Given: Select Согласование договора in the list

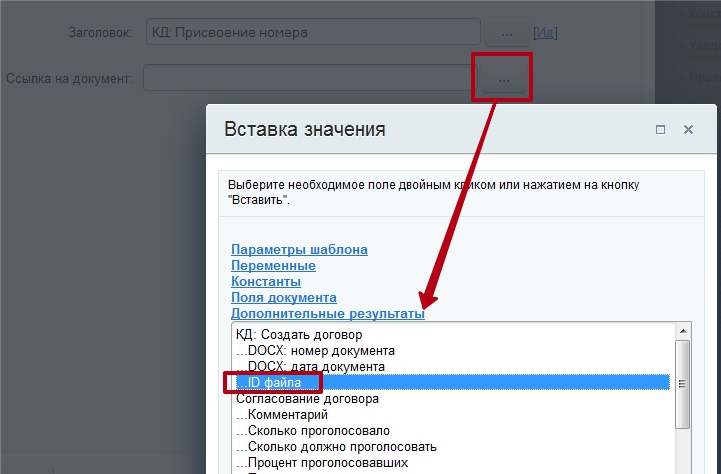Looking at the screenshot, I should tap(307, 398).
